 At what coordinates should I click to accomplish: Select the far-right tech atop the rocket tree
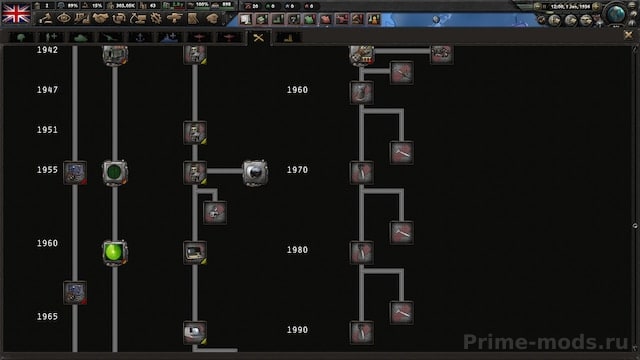tap(442, 54)
